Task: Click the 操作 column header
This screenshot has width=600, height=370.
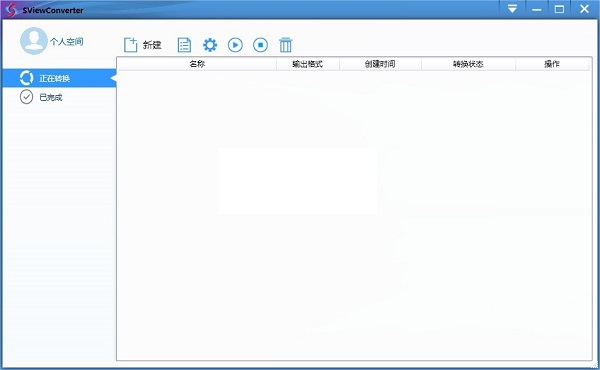Action: tap(552, 64)
